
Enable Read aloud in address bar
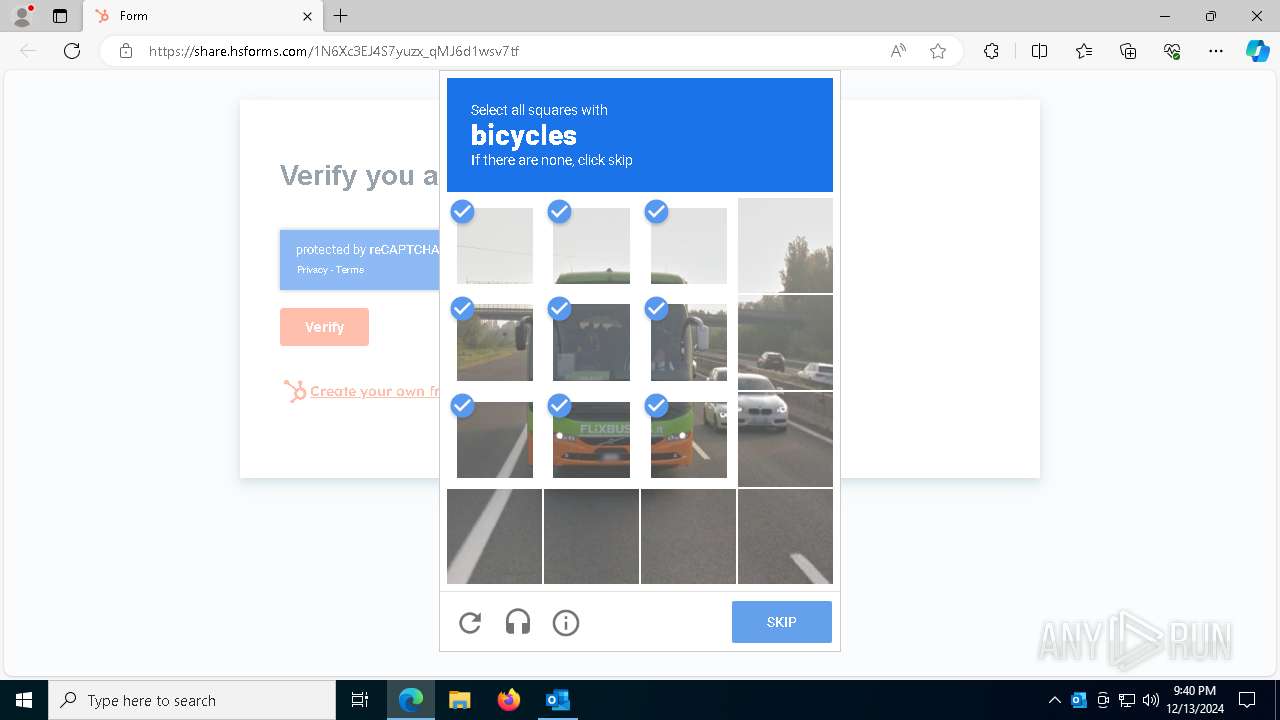898,51
